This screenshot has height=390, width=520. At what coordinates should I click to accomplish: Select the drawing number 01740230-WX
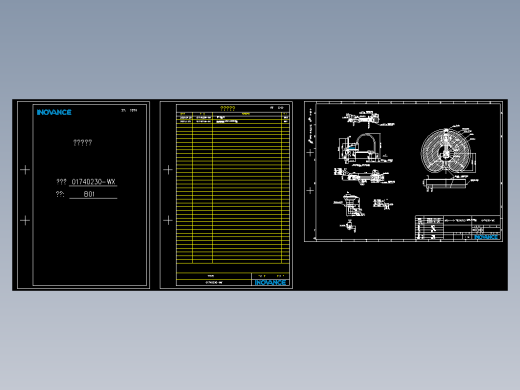[x=93, y=182]
